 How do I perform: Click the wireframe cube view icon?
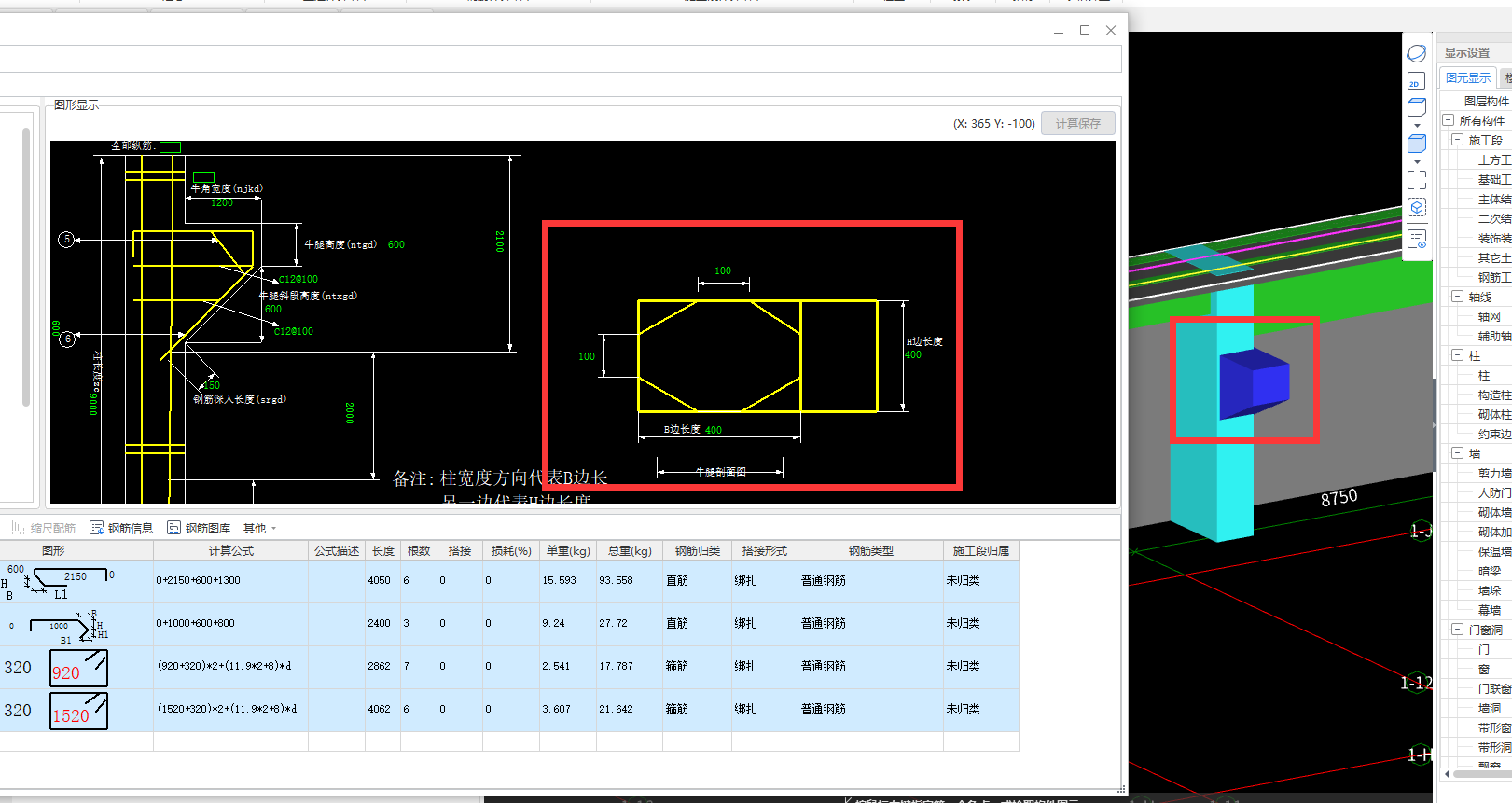click(x=1417, y=108)
